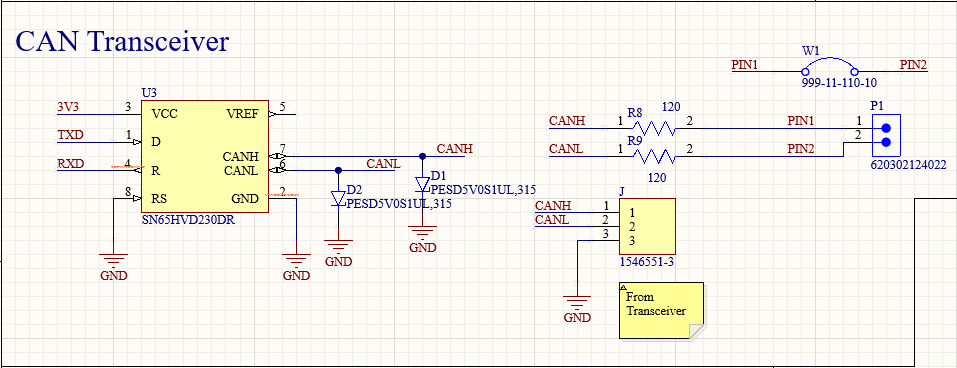The width and height of the screenshot is (957, 368).
Task: Select the SN65HVD230DR part number text
Action: [x=188, y=220]
